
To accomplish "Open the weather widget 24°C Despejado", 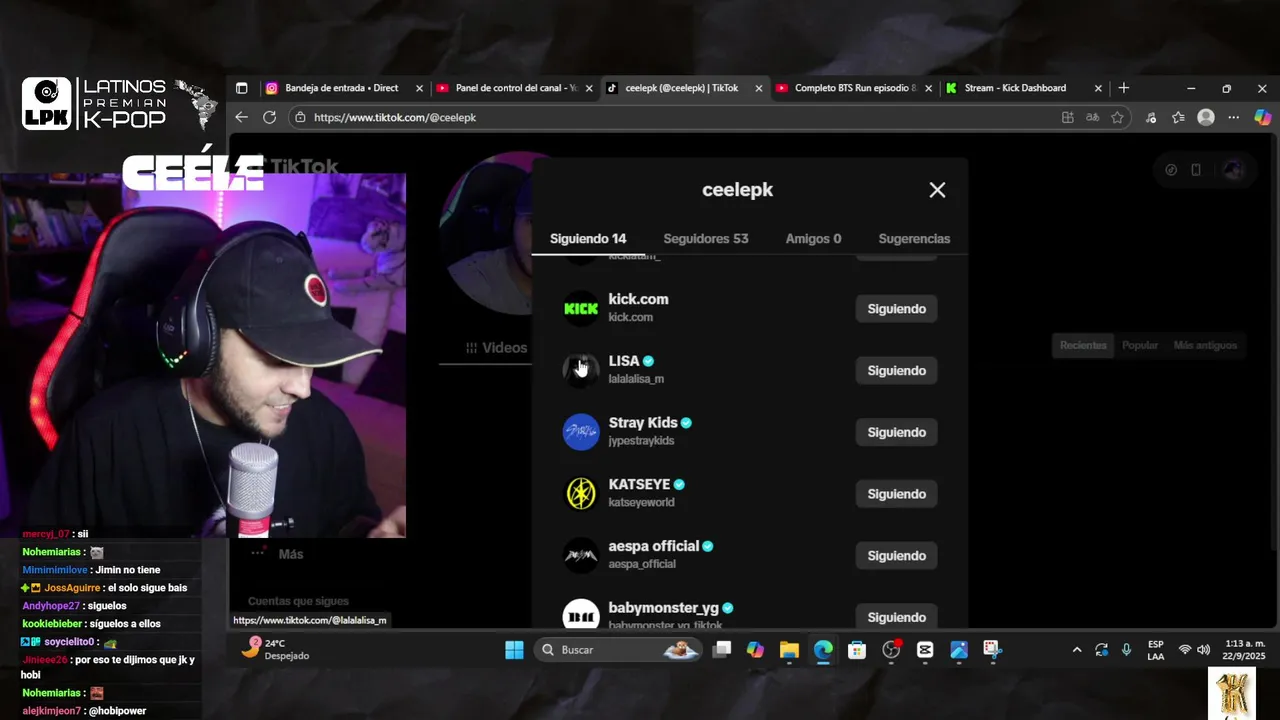I will point(276,650).
